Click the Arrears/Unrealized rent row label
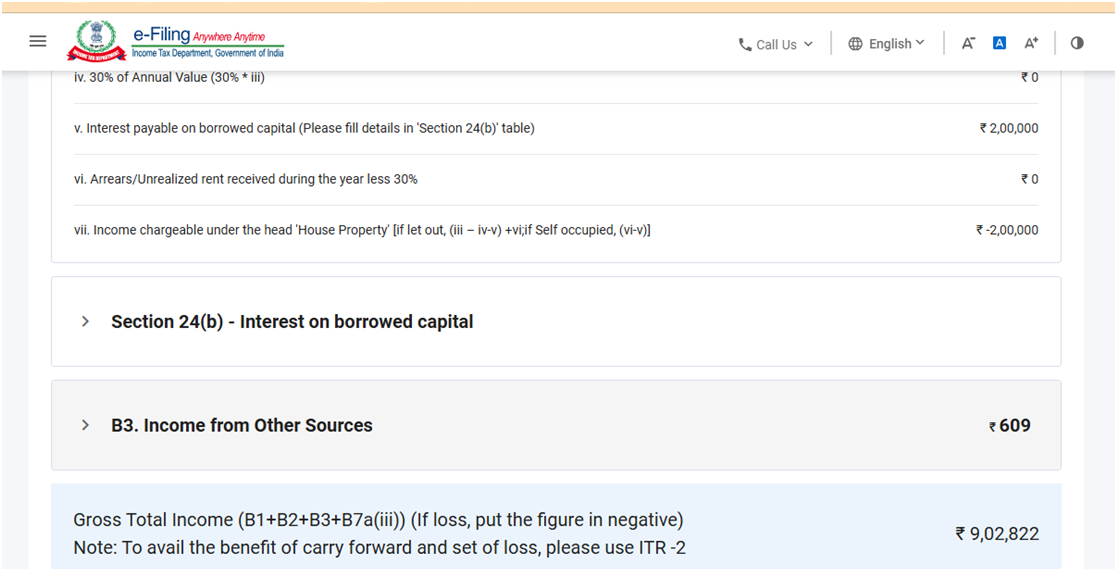This screenshot has height=571, width=1117. click(246, 179)
